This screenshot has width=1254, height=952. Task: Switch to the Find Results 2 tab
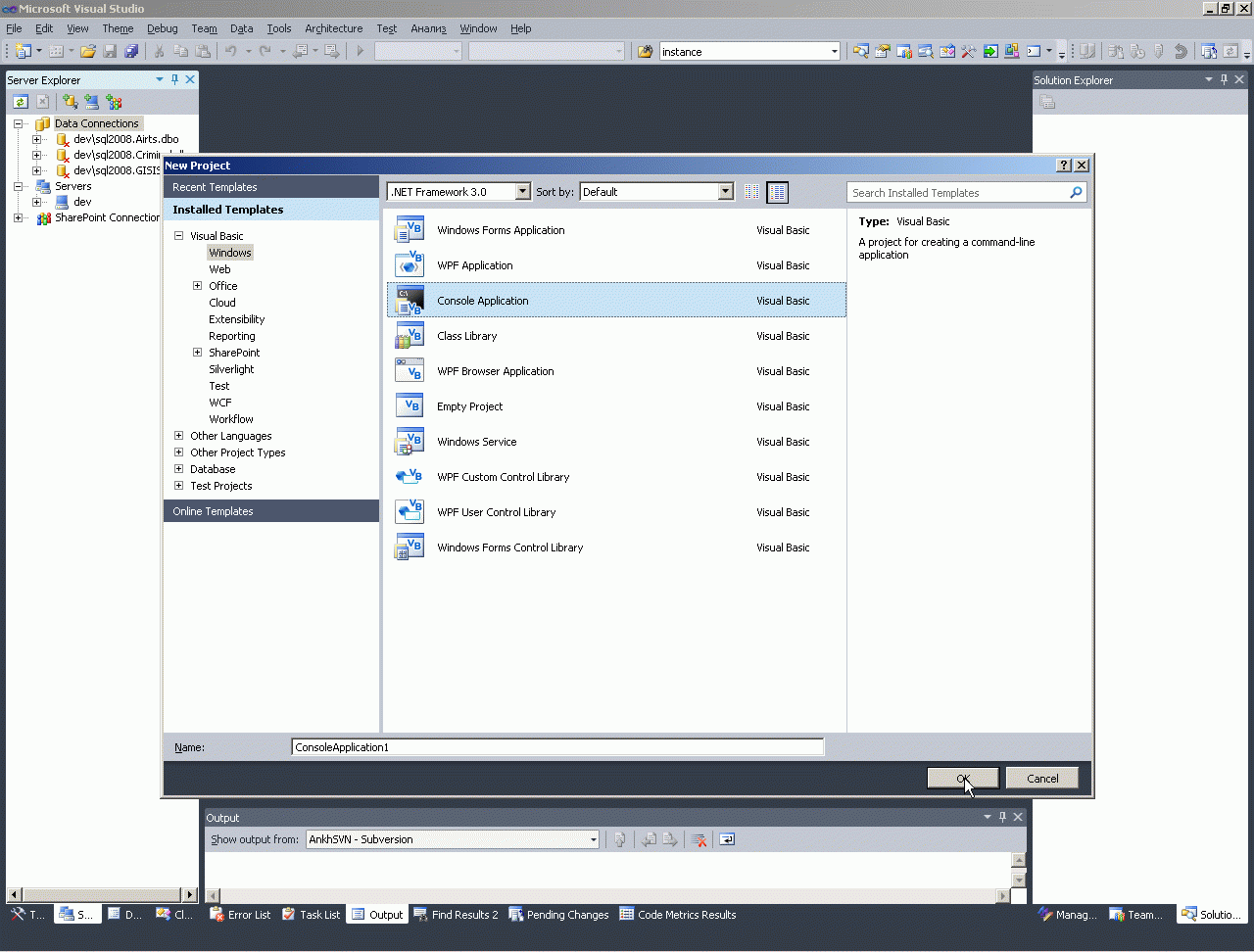click(456, 915)
